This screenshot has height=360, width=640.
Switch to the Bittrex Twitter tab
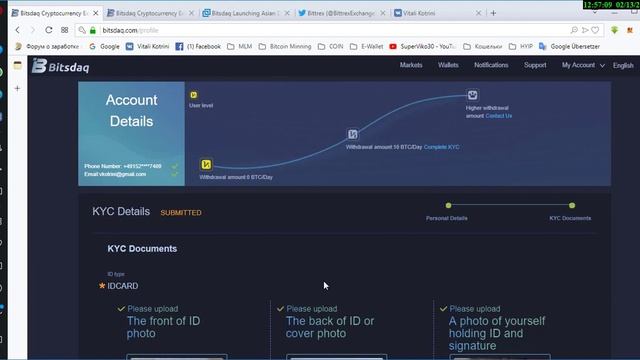click(342, 13)
